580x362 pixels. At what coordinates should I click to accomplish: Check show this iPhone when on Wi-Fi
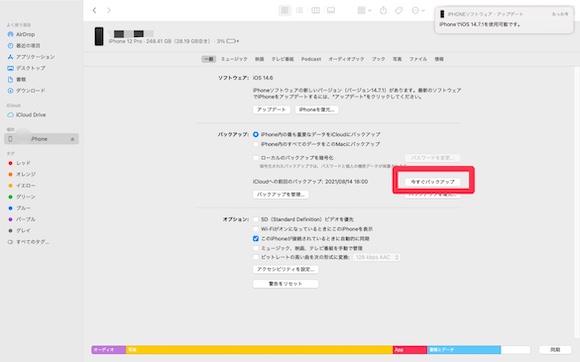pyautogui.click(x=256, y=229)
